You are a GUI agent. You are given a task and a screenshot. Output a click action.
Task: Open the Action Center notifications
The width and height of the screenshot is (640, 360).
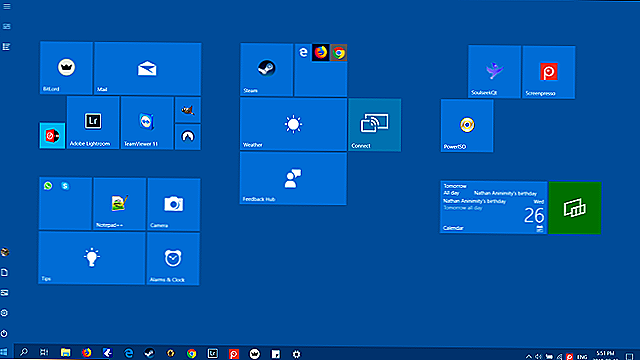(629, 357)
